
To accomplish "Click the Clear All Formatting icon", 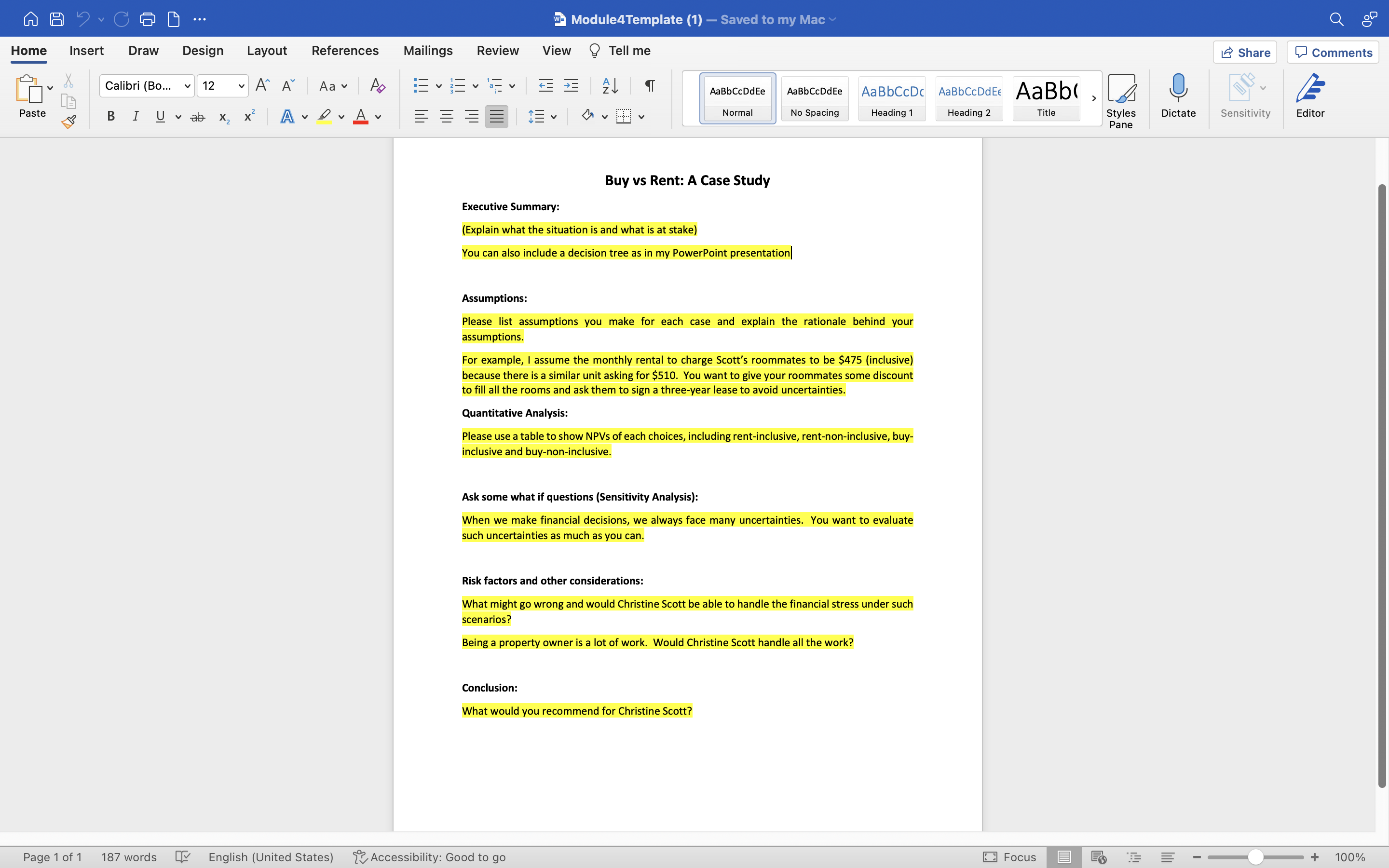I will 377,86.
